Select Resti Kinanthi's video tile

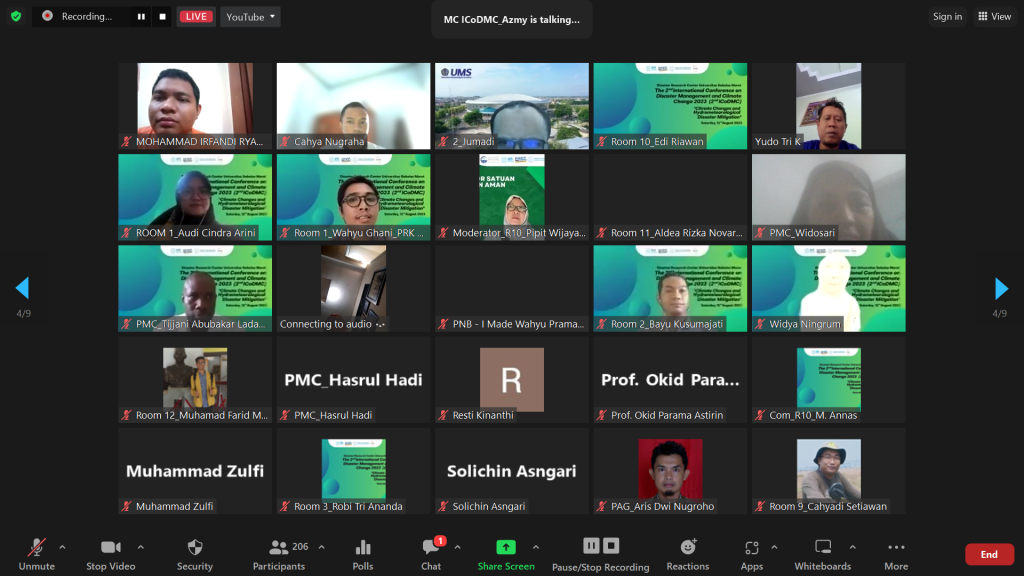pos(512,379)
